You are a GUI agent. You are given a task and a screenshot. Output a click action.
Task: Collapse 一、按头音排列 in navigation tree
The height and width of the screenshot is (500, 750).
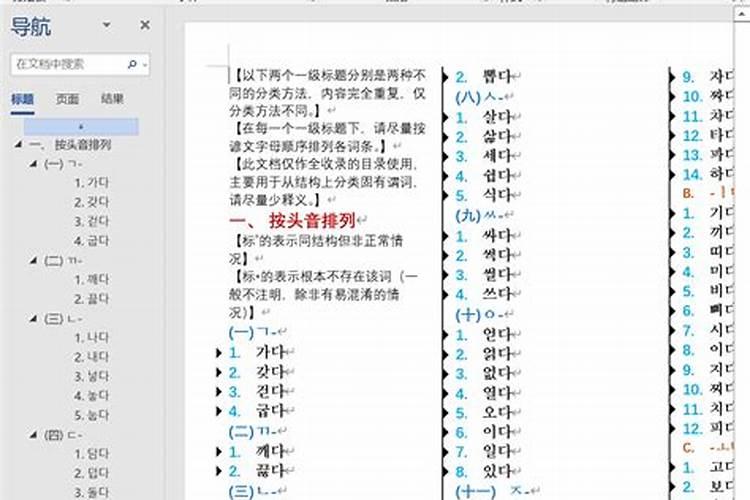(x=18, y=144)
